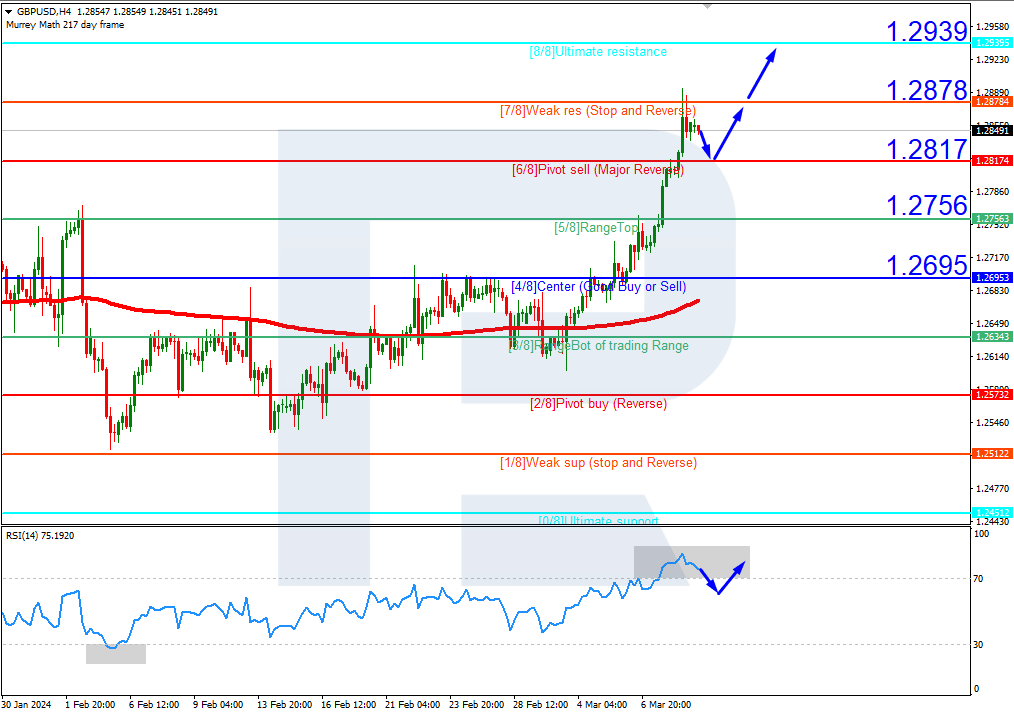Select the [4/8] Center (Good Buy or Sell) label
1014x716 pixels.
pos(600,286)
